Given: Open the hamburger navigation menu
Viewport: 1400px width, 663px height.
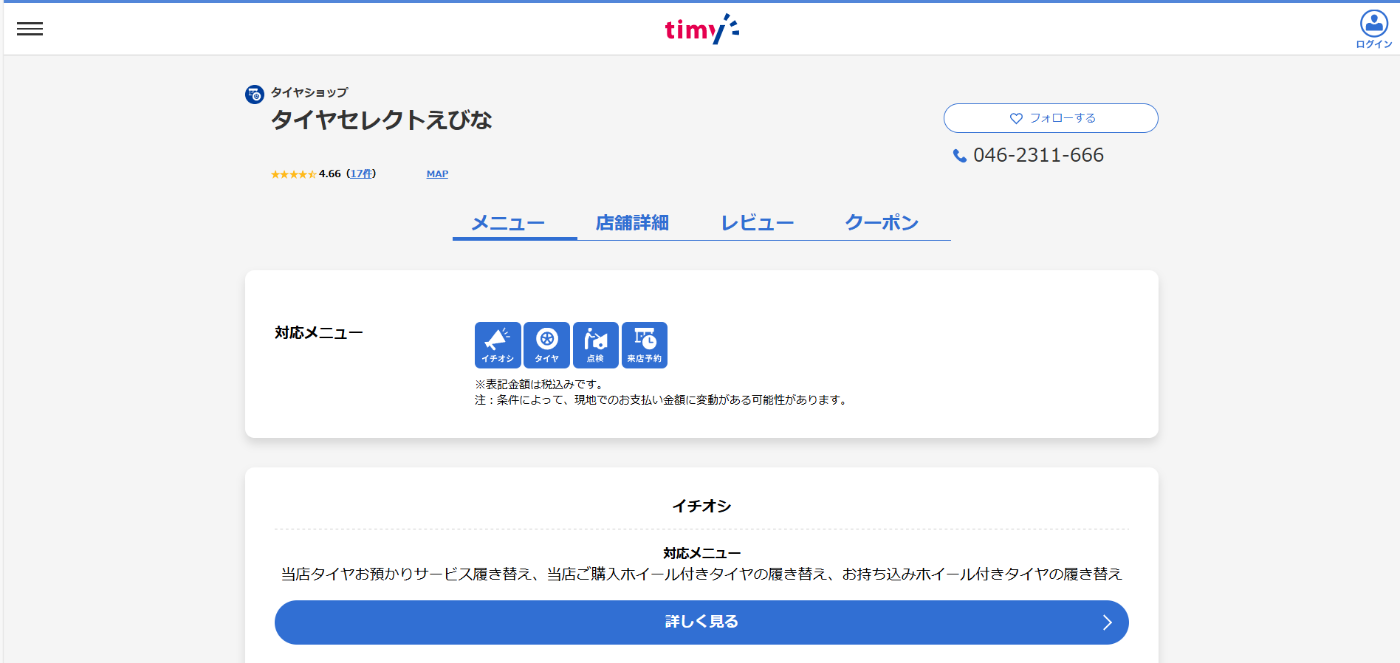Looking at the screenshot, I should 30,29.
